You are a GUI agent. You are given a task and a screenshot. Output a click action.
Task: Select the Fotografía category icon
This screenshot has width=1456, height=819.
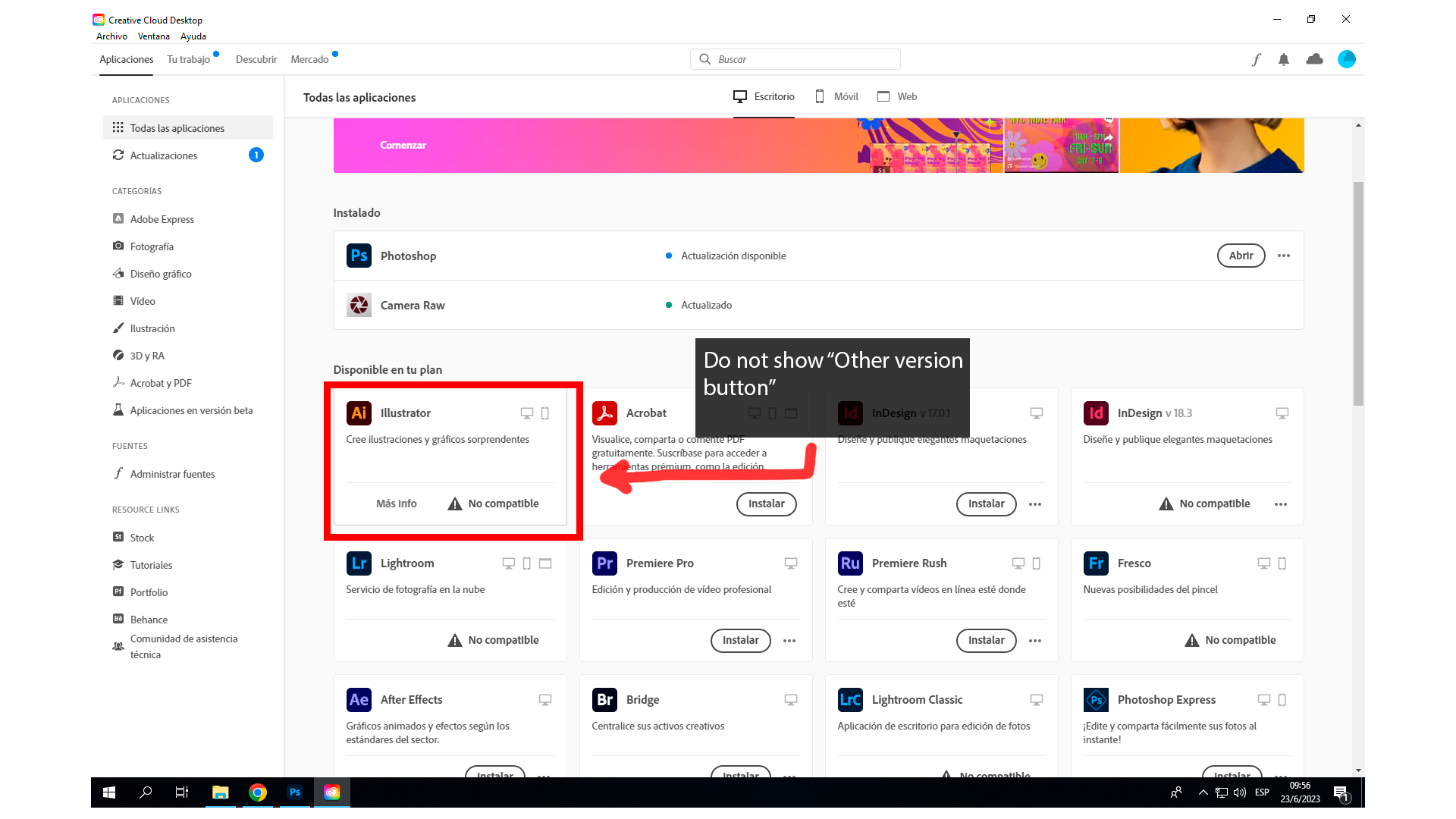click(118, 246)
